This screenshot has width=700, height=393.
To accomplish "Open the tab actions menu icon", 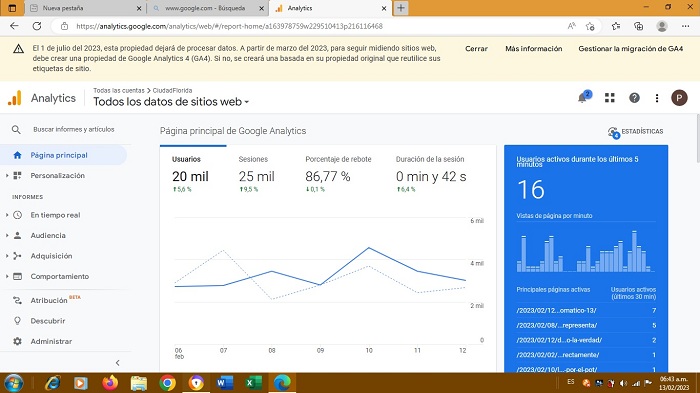I will [12, 8].
